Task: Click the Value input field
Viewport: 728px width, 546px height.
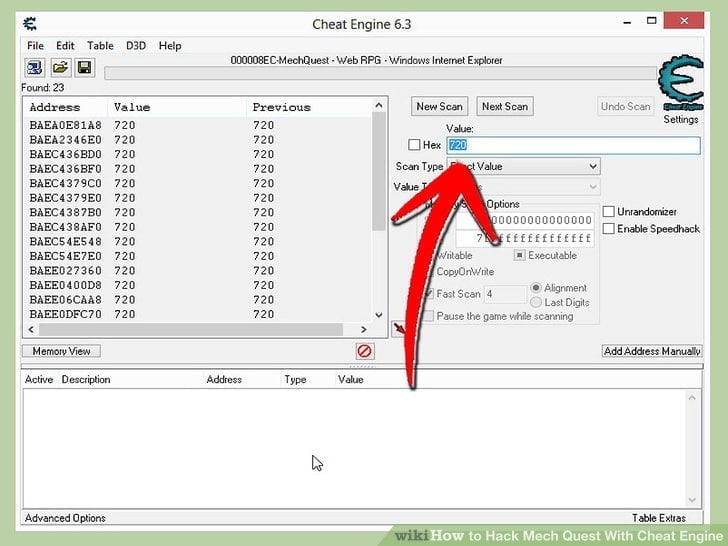Action: click(x=573, y=145)
